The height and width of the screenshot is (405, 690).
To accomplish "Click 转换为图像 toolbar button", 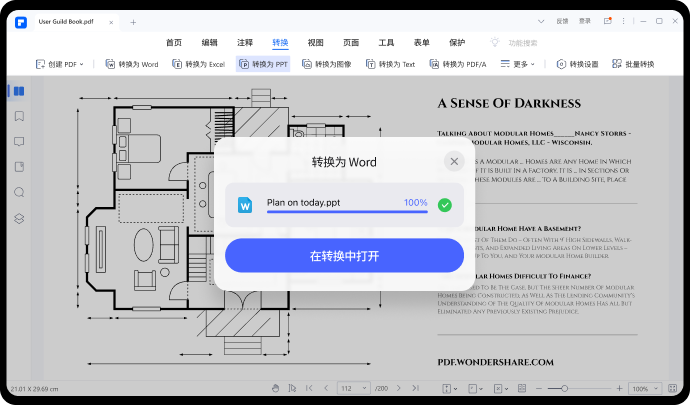I will pos(327,64).
